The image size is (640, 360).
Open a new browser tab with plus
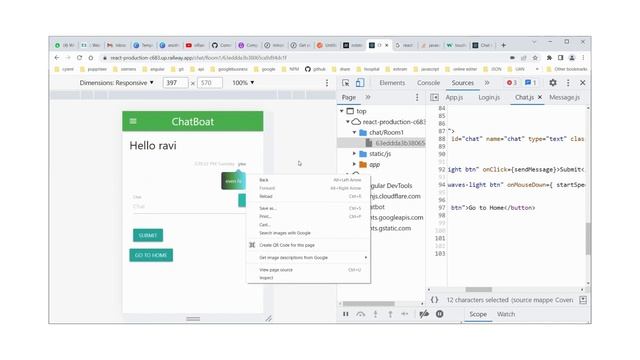503,45
